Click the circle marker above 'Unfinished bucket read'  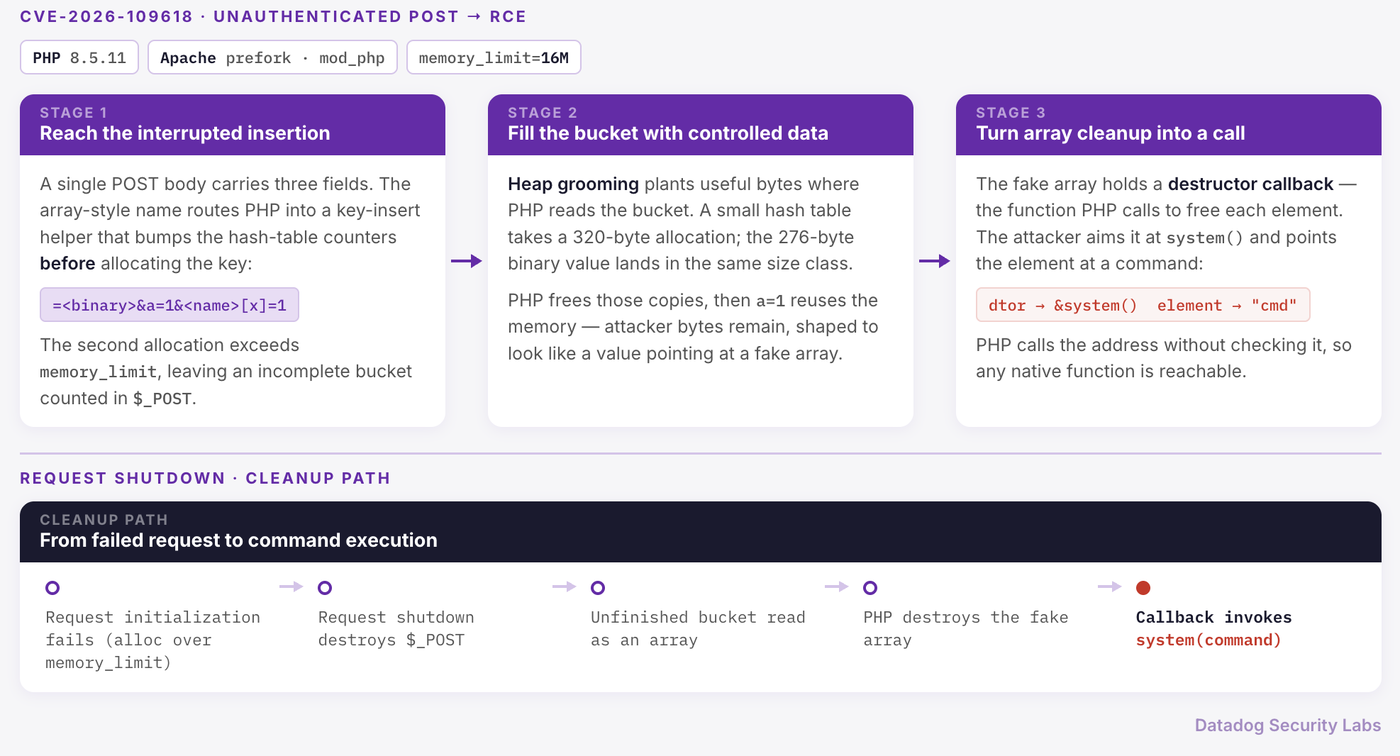tap(598, 588)
